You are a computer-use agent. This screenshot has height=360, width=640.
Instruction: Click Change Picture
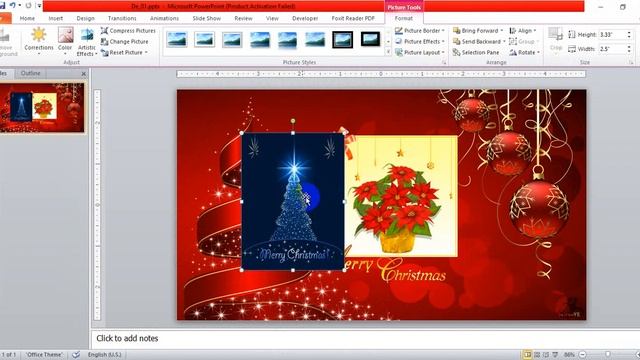coord(125,42)
